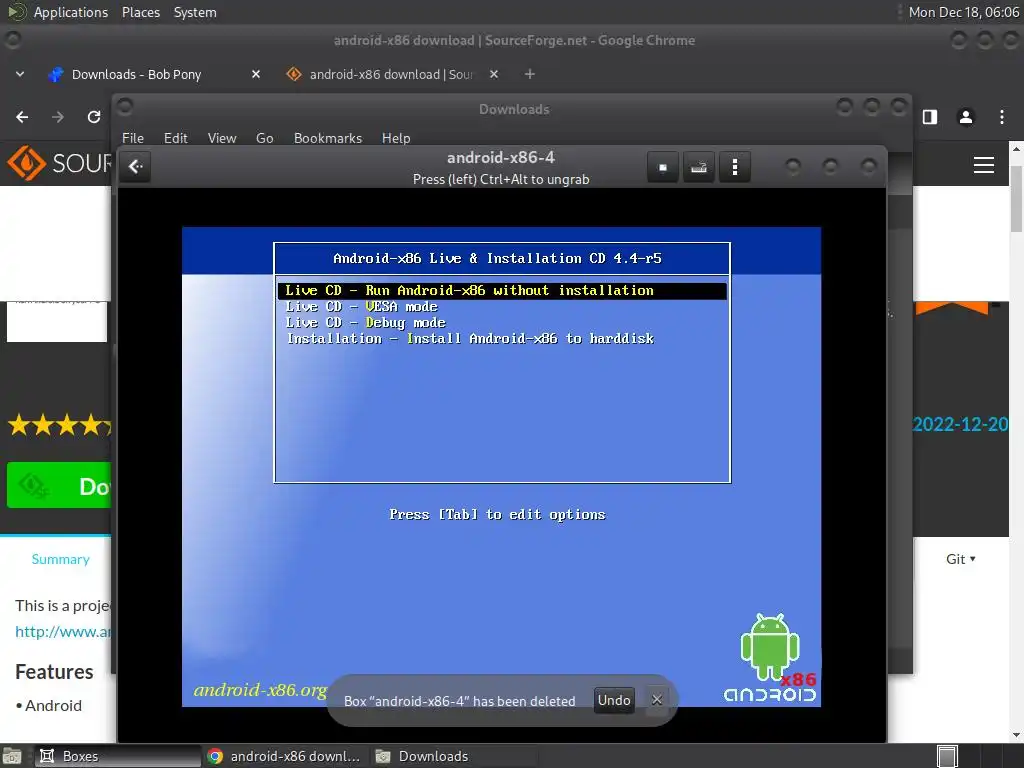
Task: Select Installation to harddisk entry
Action: point(470,339)
